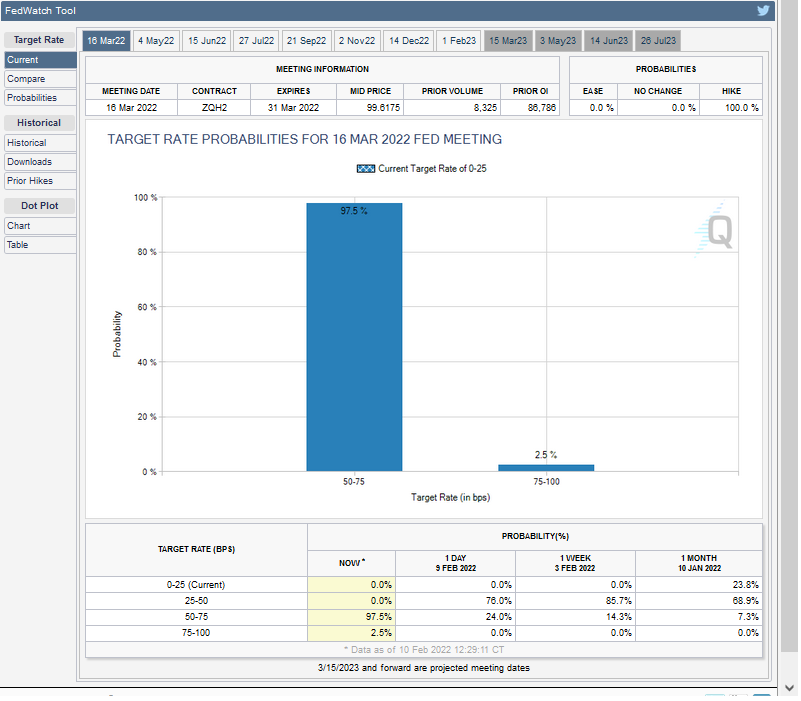
Task: Select Current under Target Rate
Action: [40, 60]
